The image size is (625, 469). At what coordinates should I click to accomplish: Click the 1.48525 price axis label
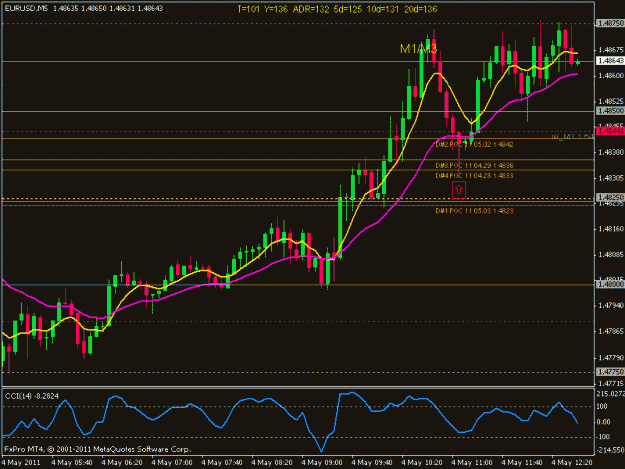coord(611,101)
